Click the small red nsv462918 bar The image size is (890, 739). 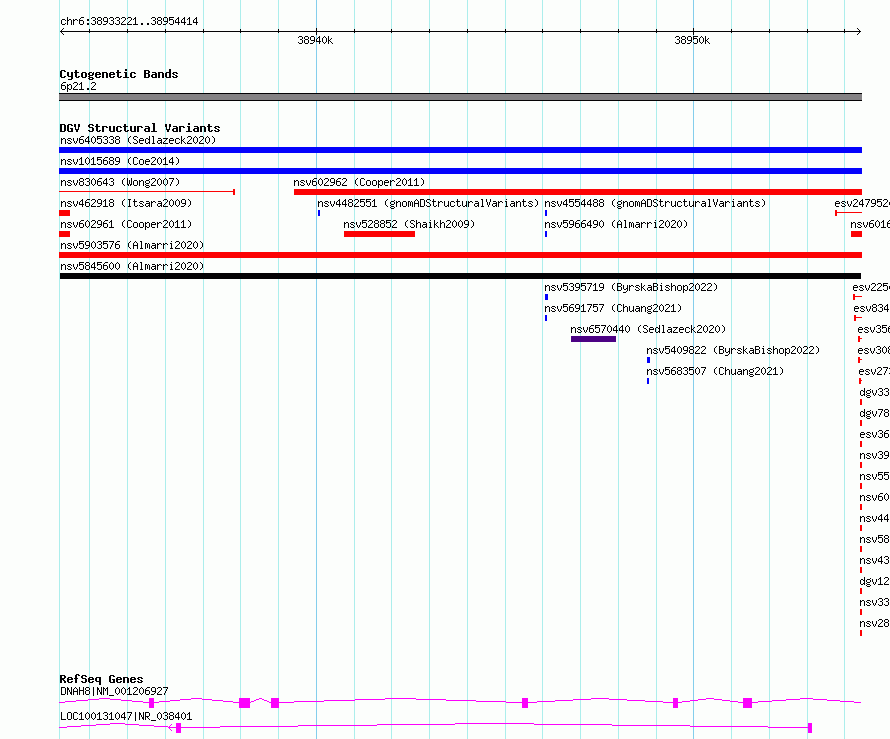click(65, 213)
